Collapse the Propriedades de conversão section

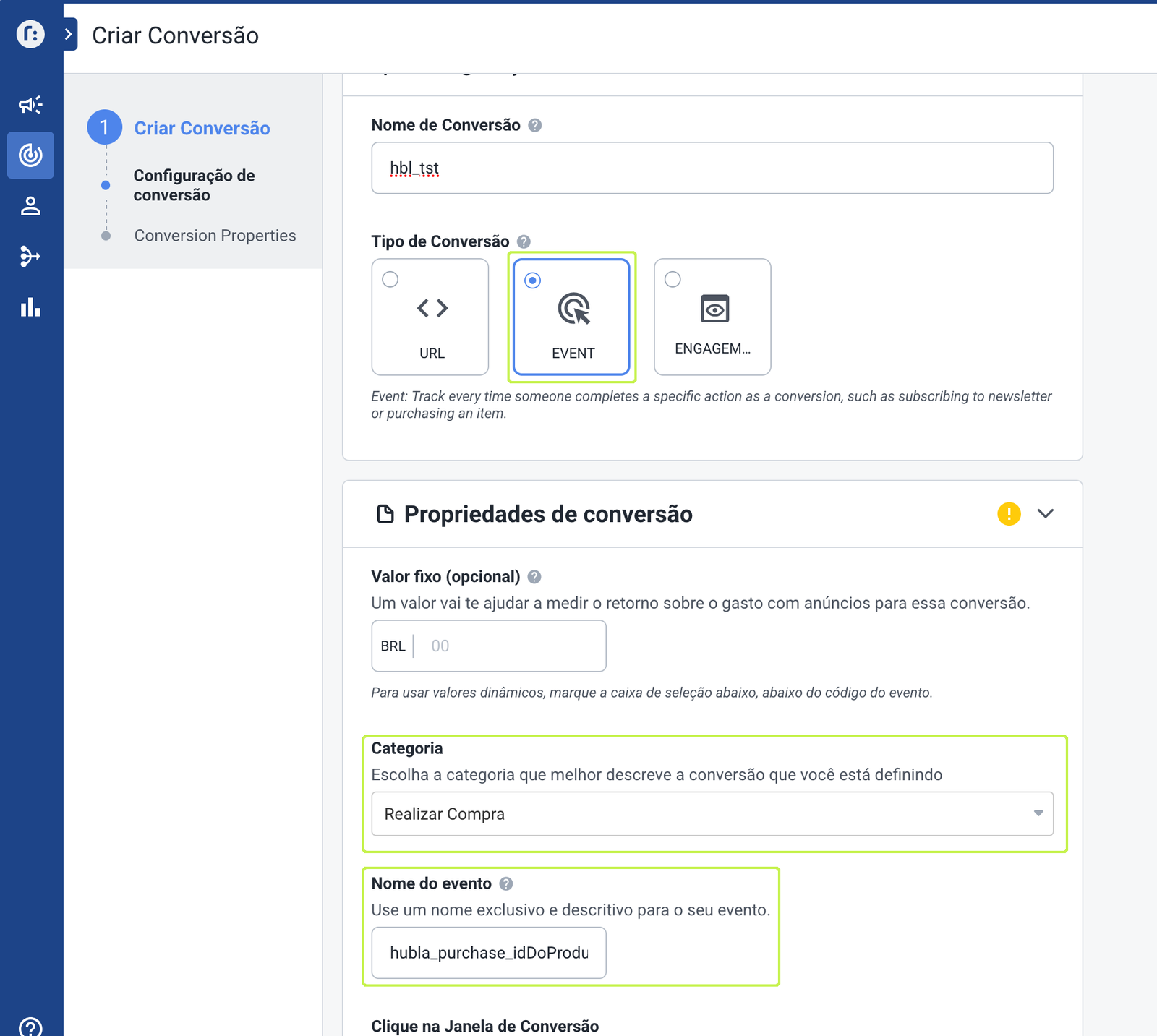1046,514
